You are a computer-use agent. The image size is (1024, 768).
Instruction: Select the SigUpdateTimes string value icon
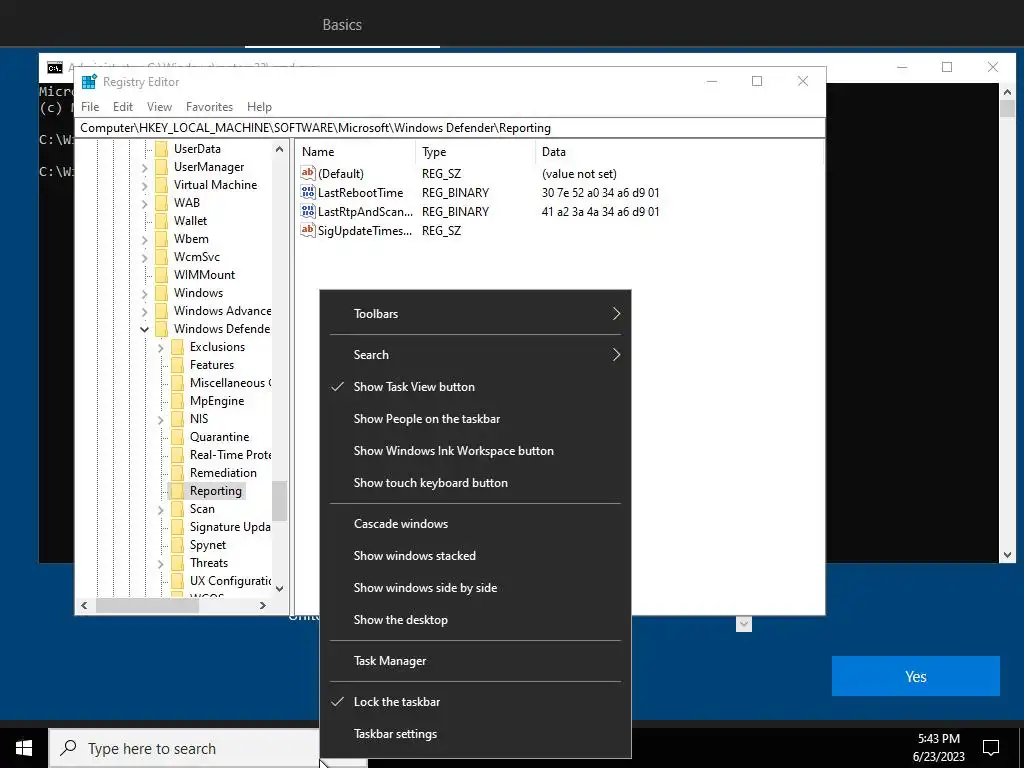(308, 230)
